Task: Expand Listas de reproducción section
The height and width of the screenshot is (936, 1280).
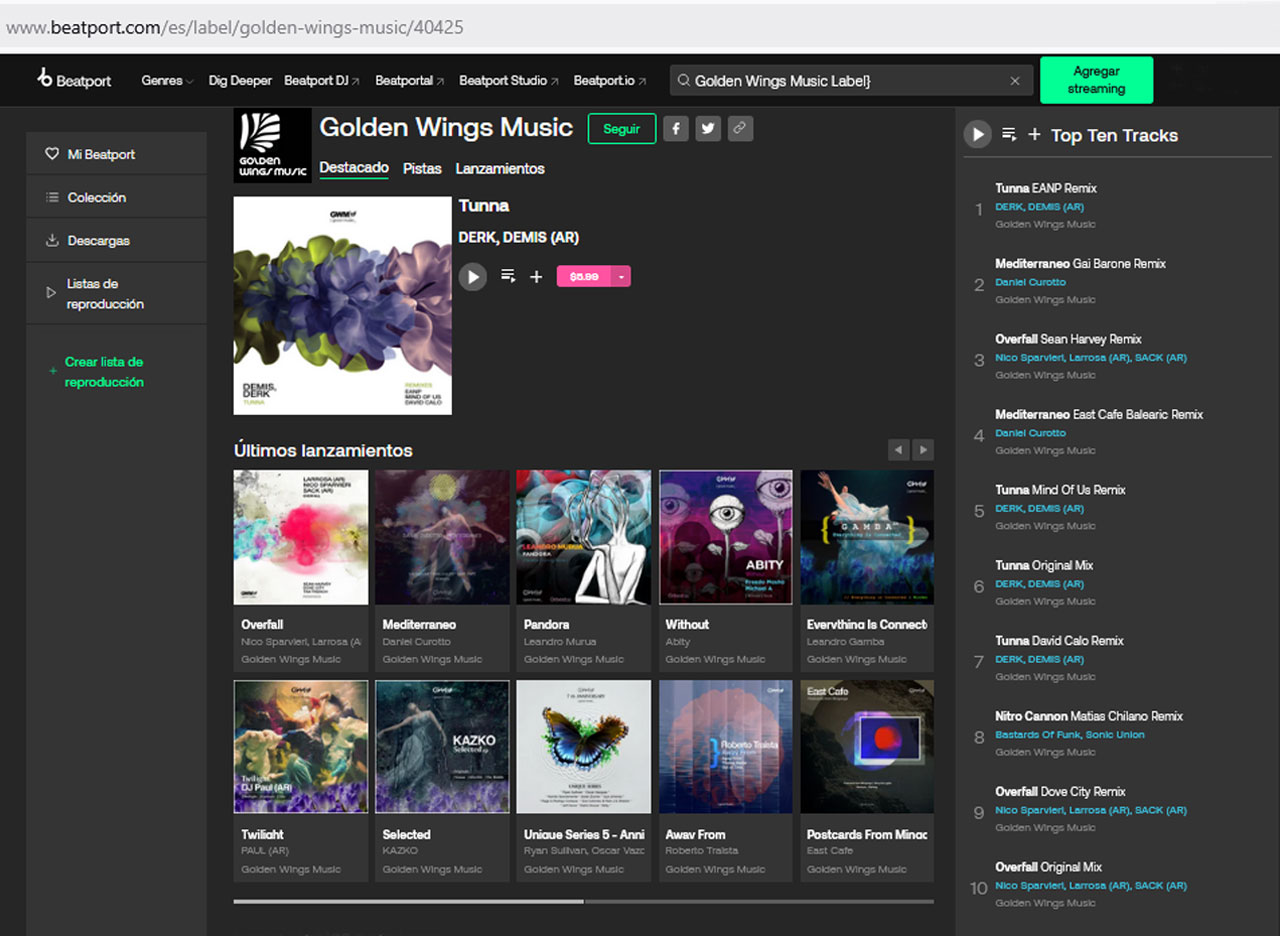Action: [116, 293]
